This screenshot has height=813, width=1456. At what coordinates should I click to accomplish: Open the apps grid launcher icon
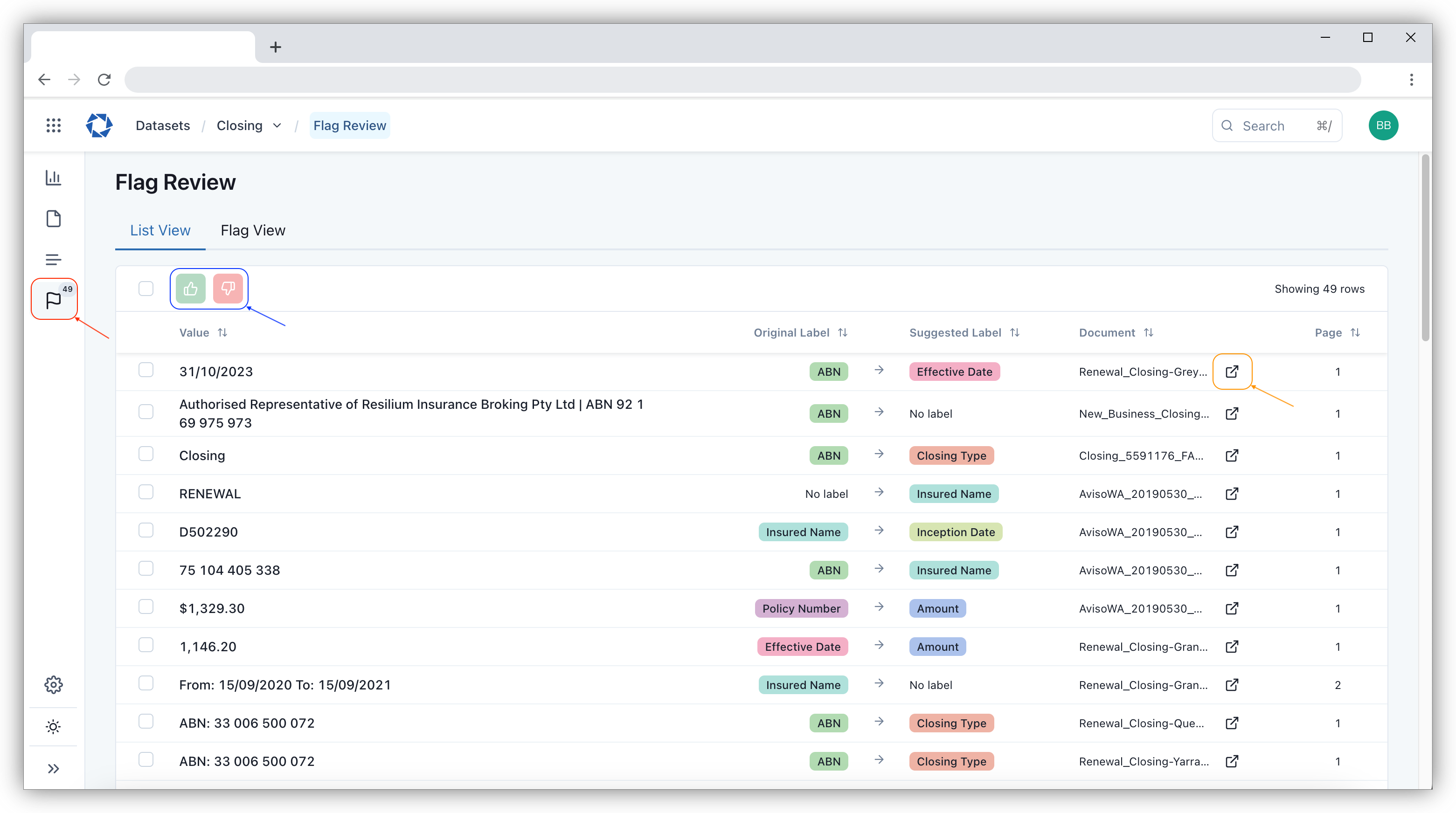coord(54,125)
